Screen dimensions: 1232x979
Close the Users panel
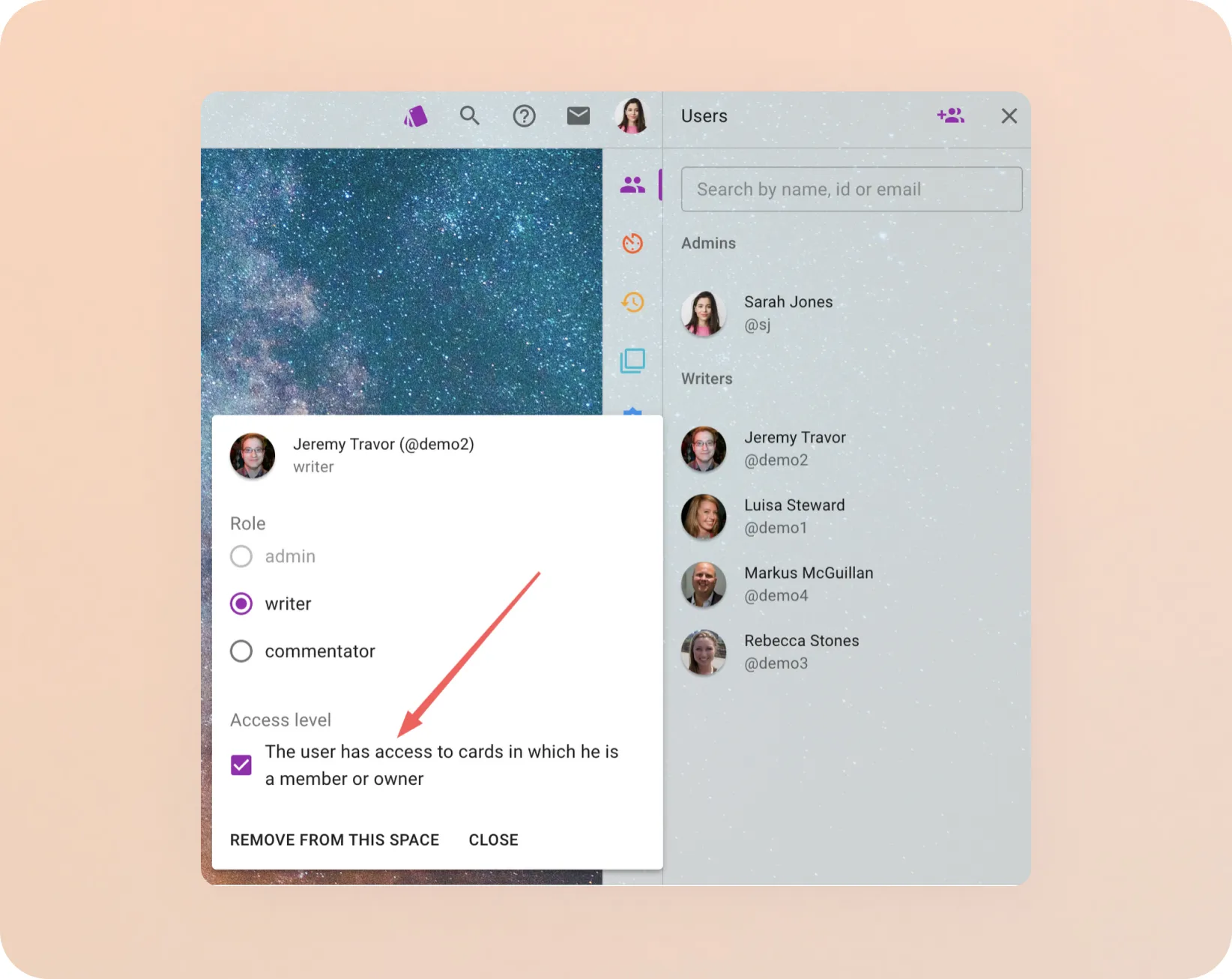(x=1009, y=115)
